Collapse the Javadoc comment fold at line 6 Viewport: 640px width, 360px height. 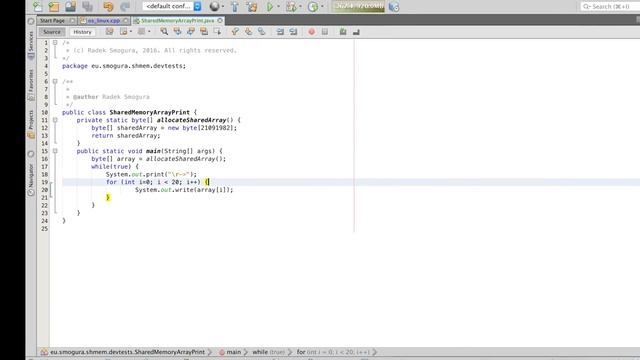coord(55,81)
